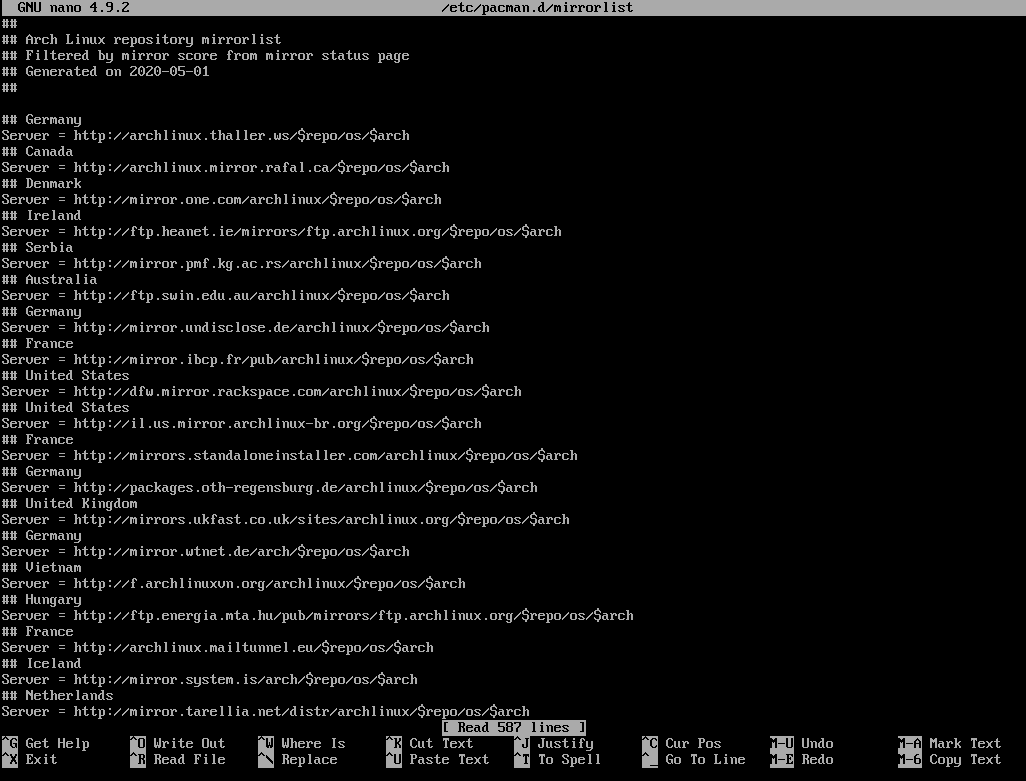1026x781 pixels.
Task: Click the ^\ Replace shortcut
Action: tap(298, 760)
